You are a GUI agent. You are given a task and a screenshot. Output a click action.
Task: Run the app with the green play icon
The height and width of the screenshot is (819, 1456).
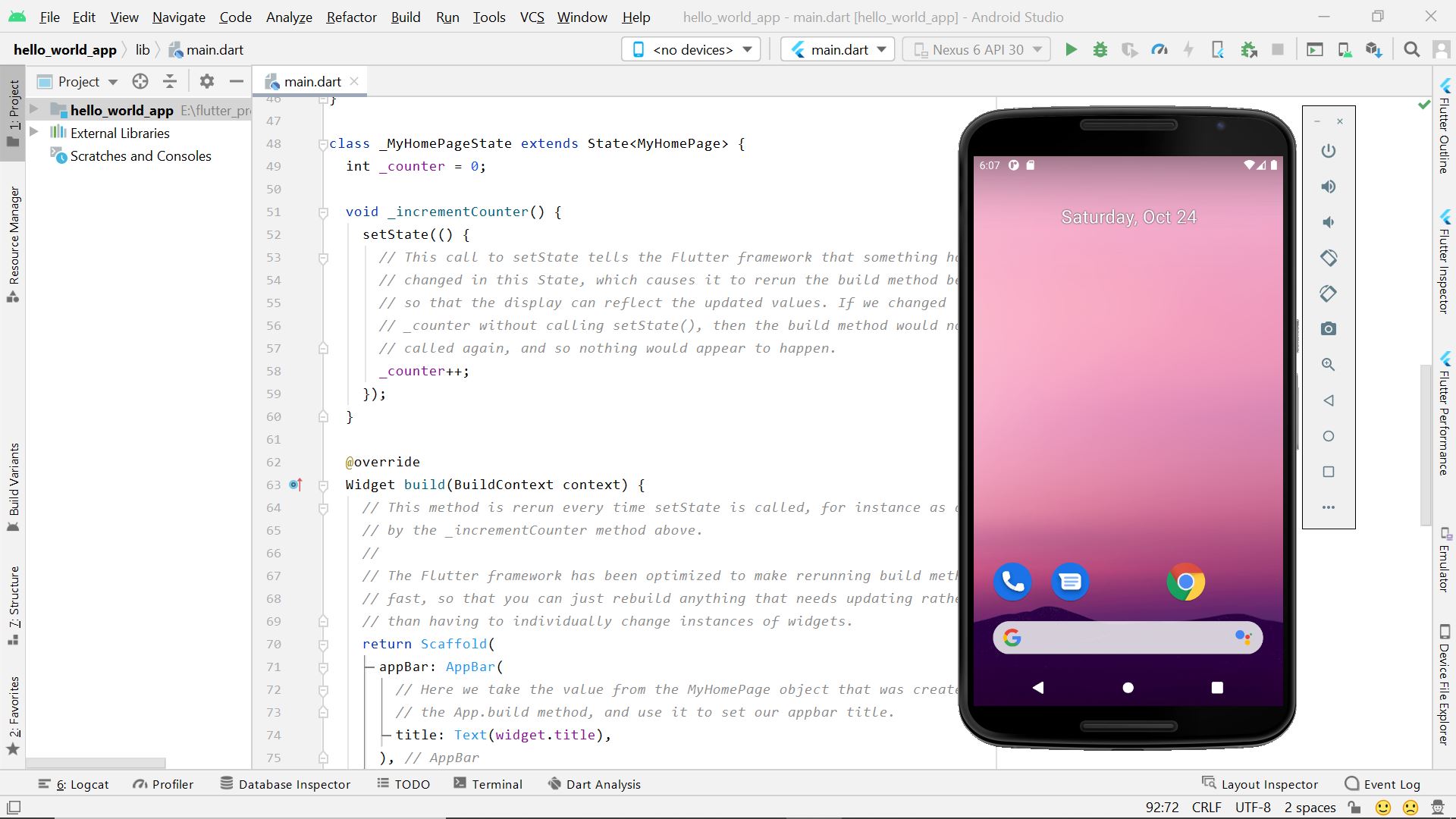pos(1071,49)
